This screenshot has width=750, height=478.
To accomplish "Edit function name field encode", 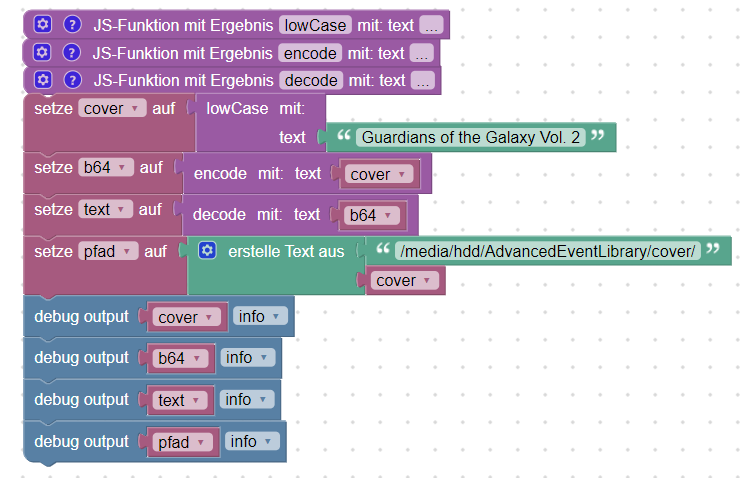I will click(x=310, y=53).
